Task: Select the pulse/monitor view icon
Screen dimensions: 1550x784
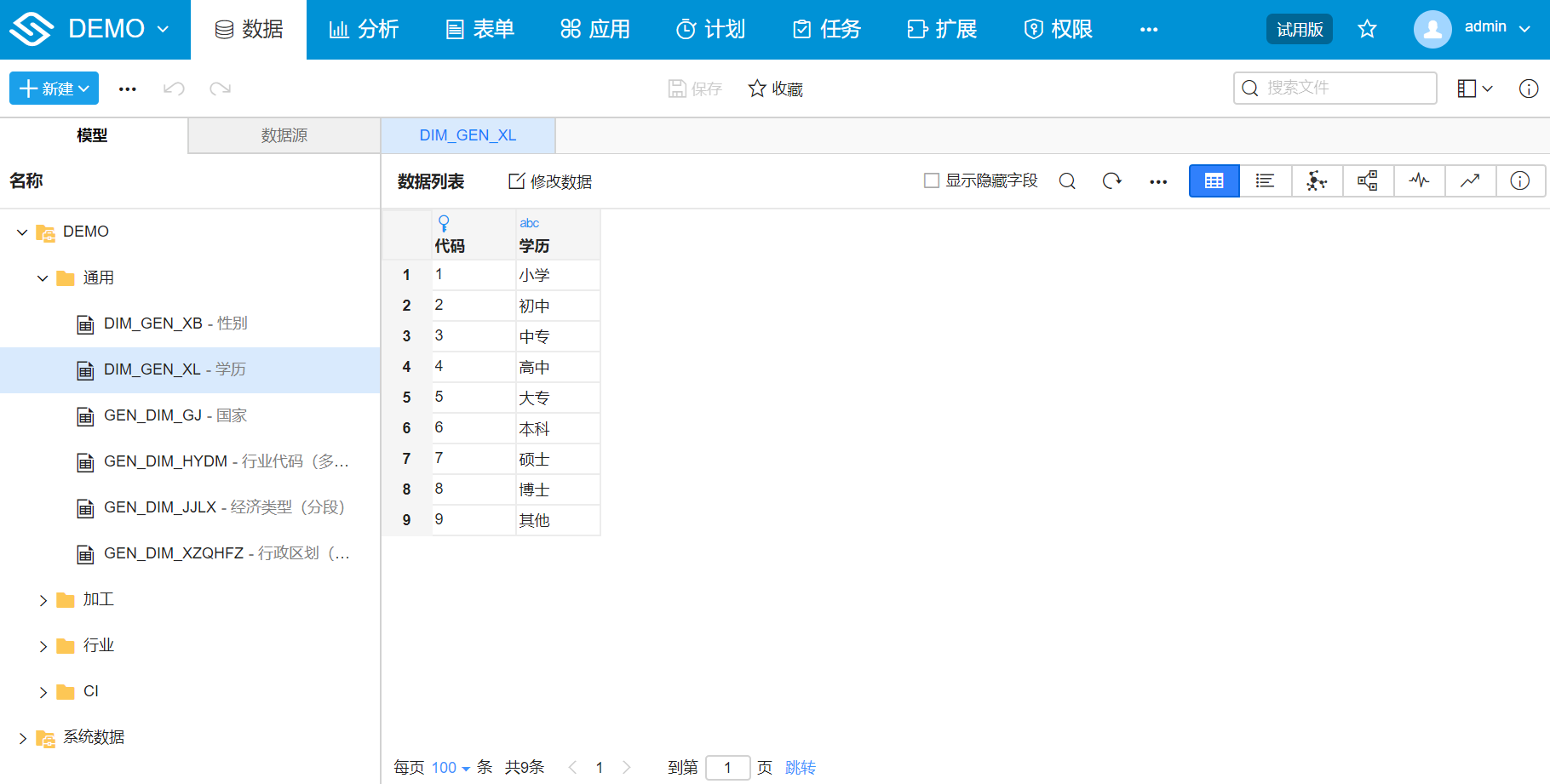Action: click(1419, 180)
